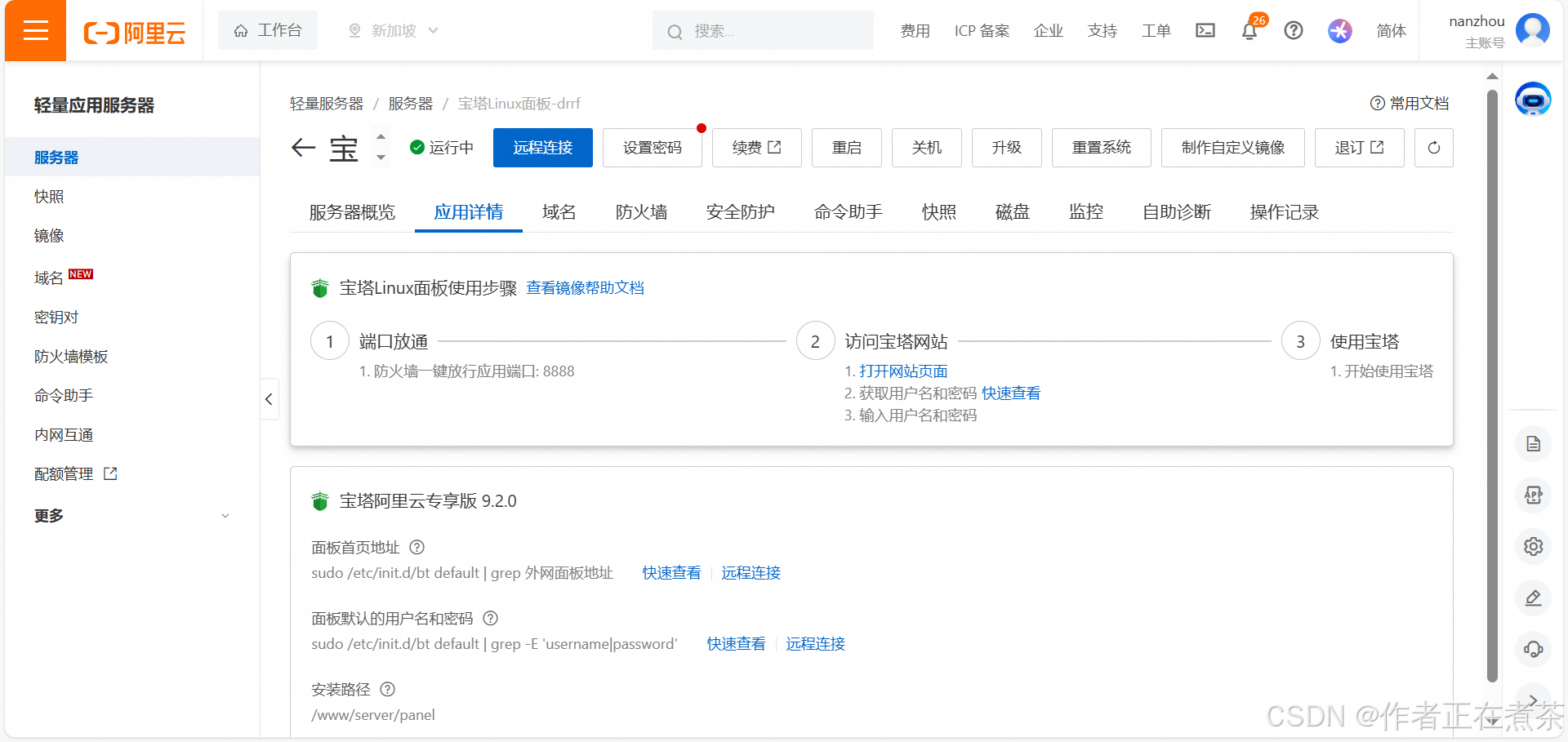Switch to the 防火墙 tab

click(x=641, y=212)
